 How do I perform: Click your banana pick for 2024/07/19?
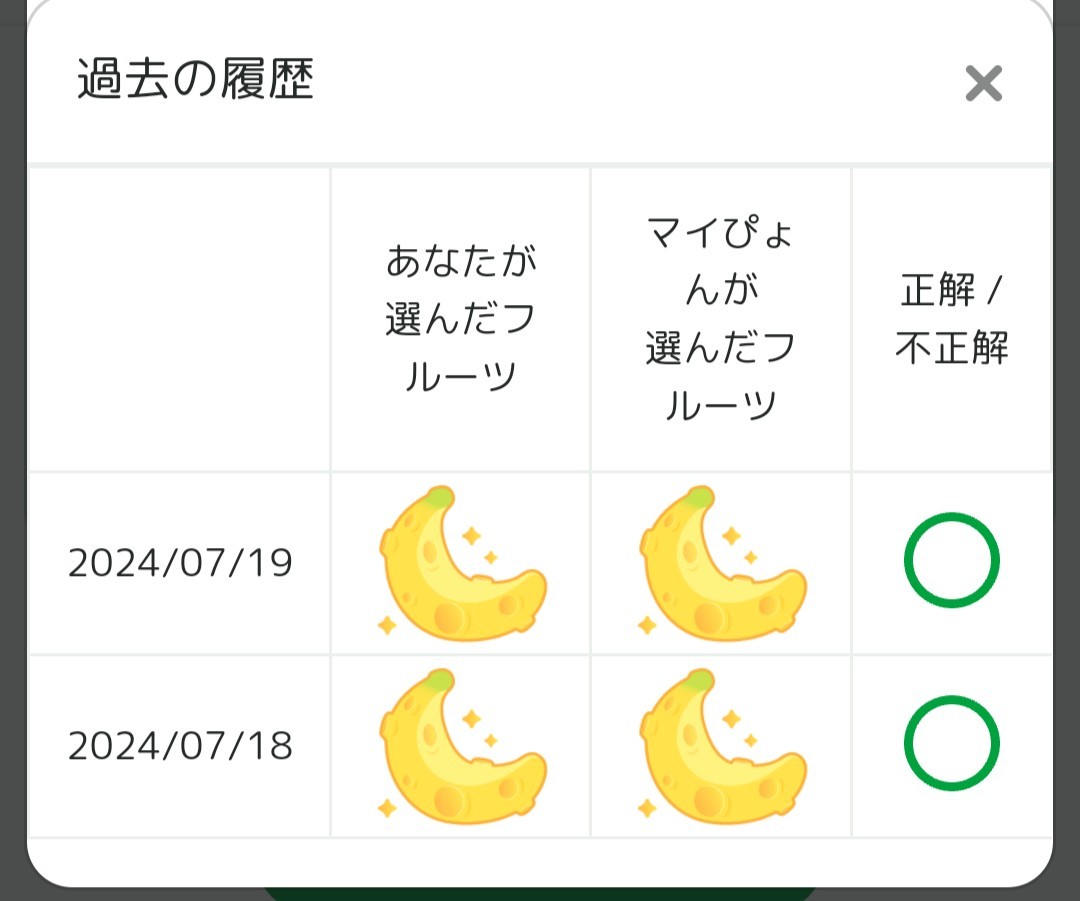click(462, 564)
